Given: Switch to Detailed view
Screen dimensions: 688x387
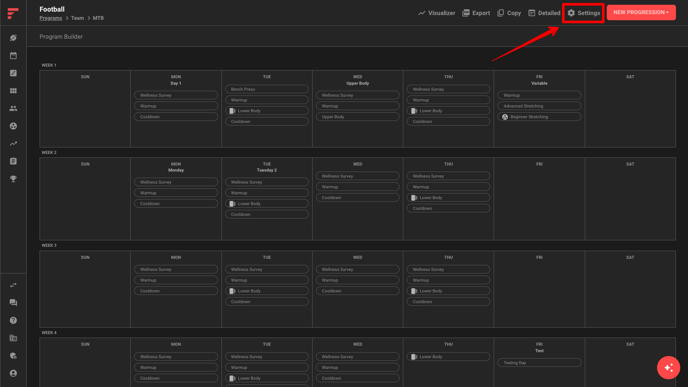Looking at the screenshot, I should [544, 13].
